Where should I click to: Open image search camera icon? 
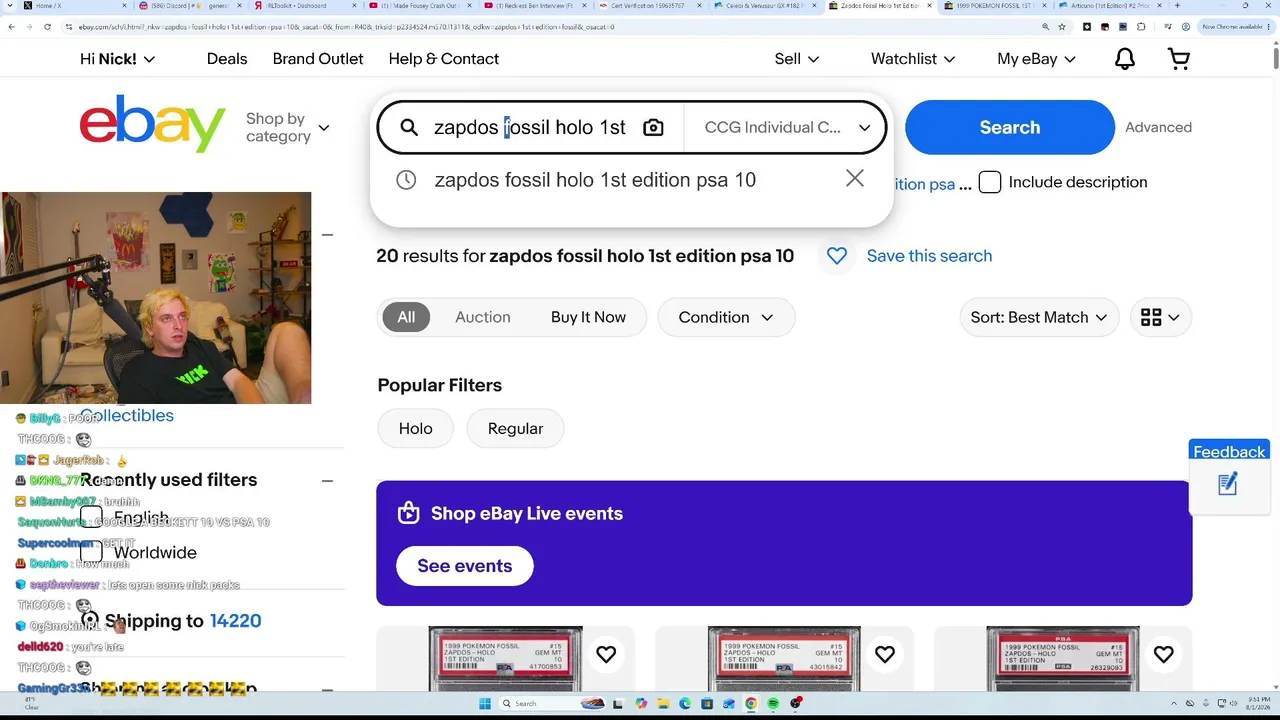coord(653,127)
